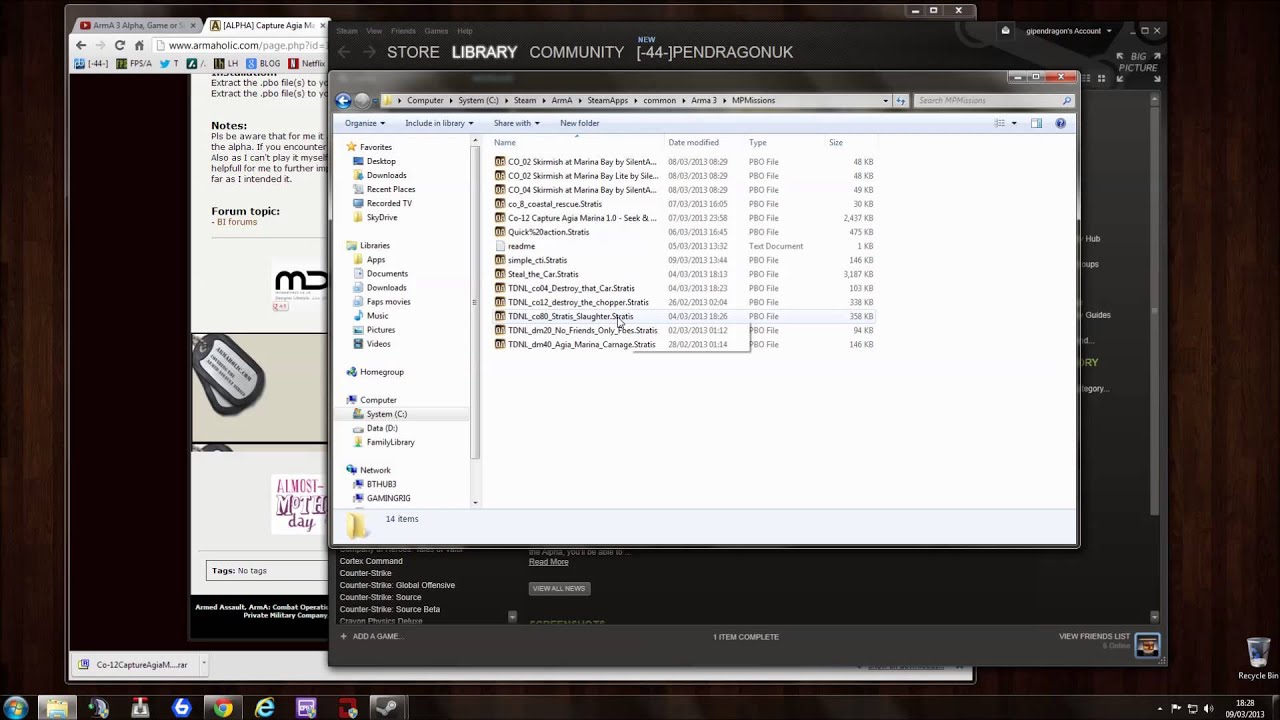Click the Read More link in Steam
This screenshot has width=1280, height=720.
pos(548,562)
